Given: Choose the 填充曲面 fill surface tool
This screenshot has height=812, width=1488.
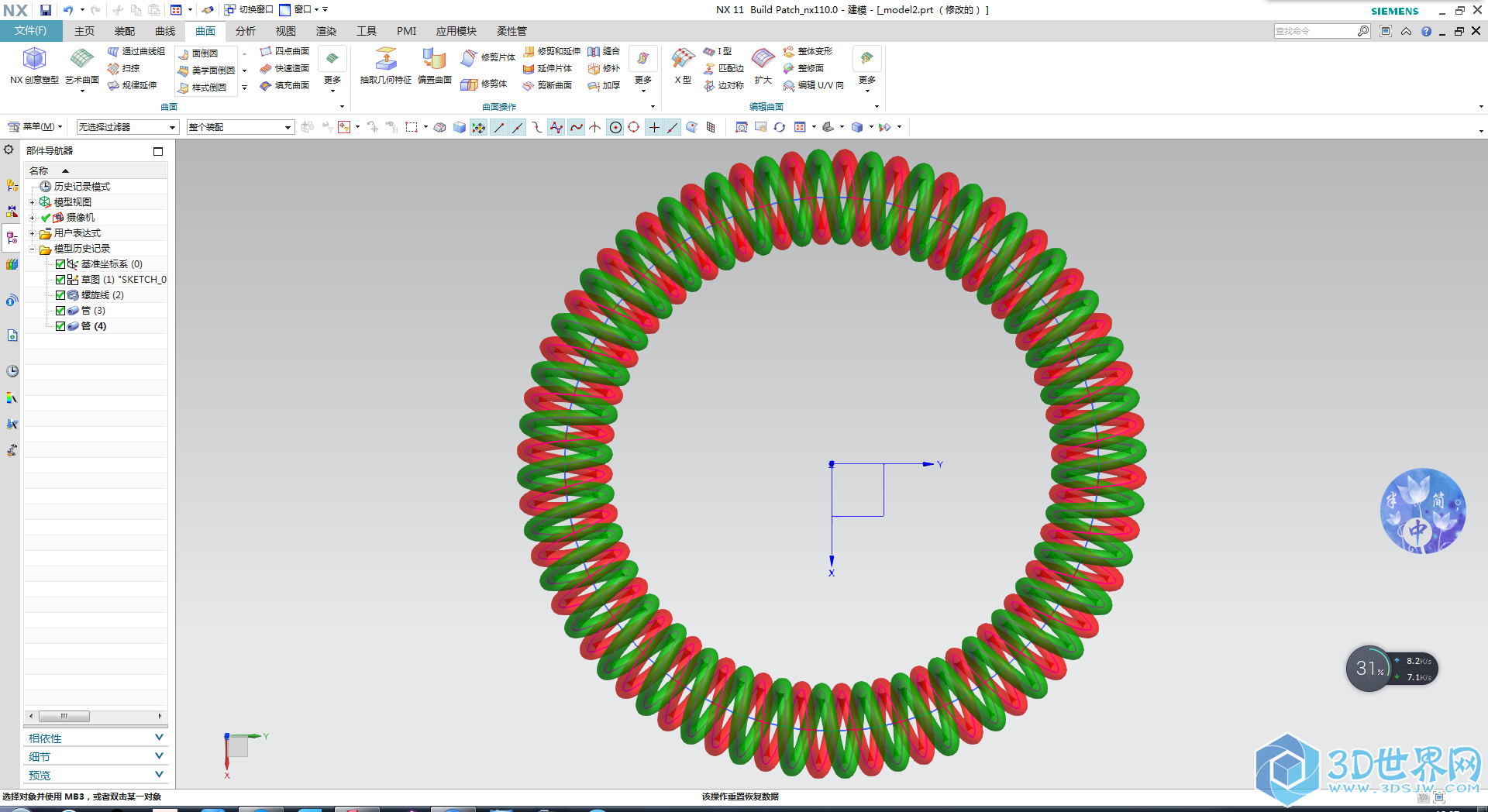Looking at the screenshot, I should click(x=284, y=85).
